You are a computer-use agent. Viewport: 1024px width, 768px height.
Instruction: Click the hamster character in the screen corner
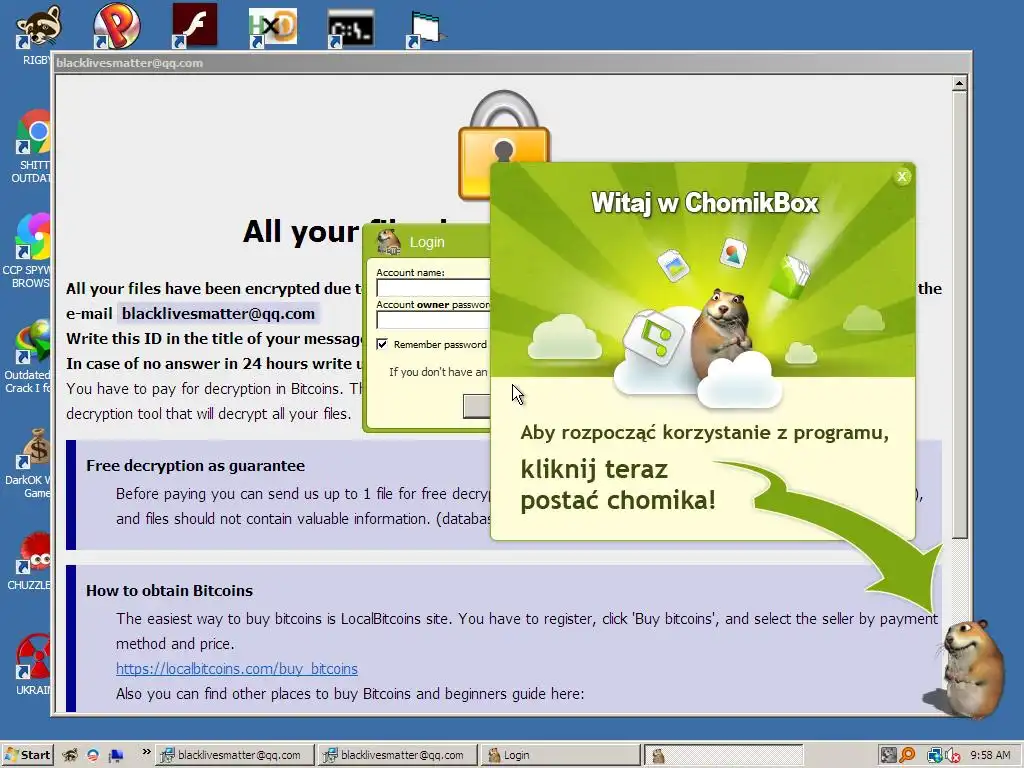pos(972,667)
